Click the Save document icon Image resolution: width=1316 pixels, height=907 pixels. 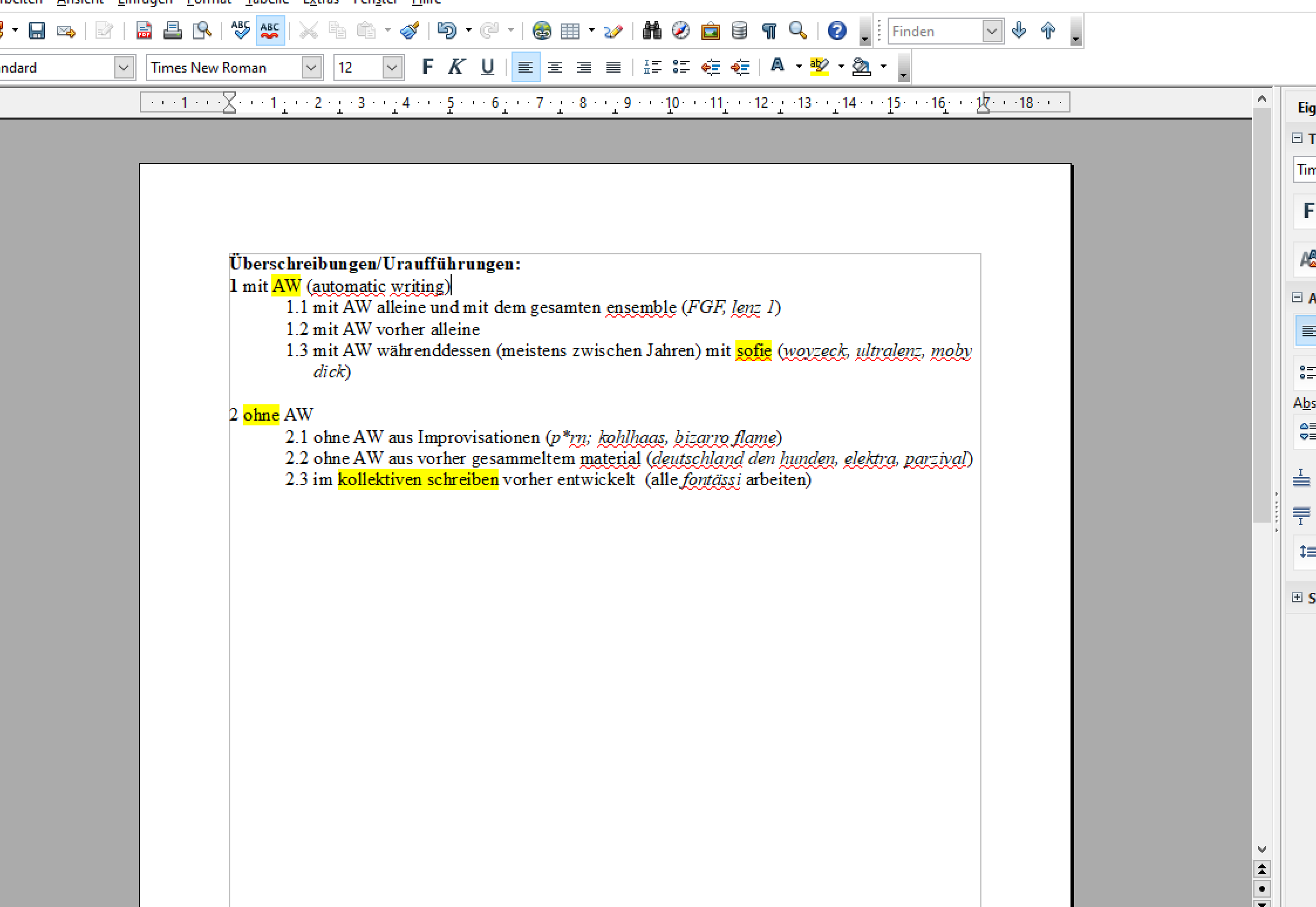37,30
